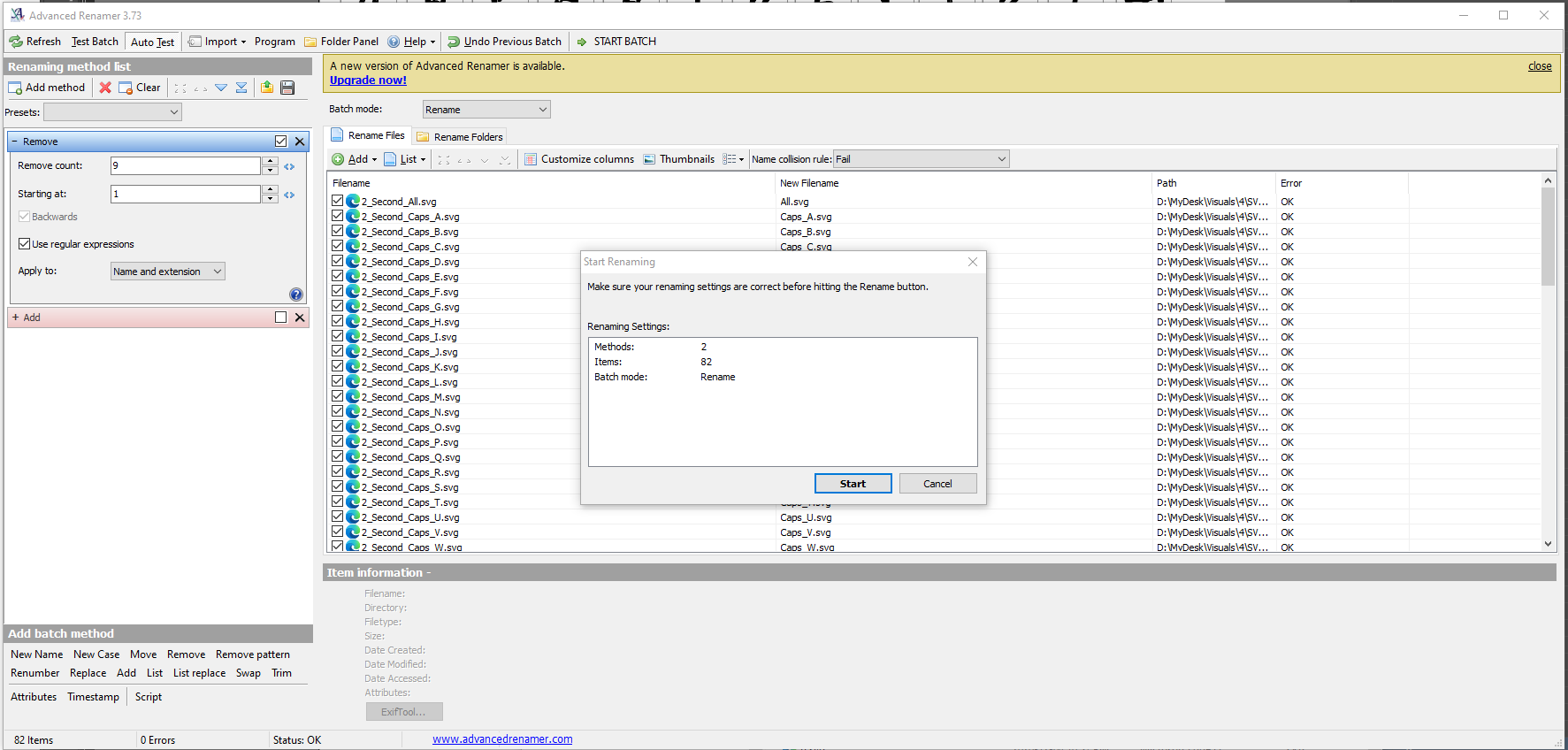Move the method down with the blue arrow
The width and height of the screenshot is (1568, 750).
coord(221,88)
